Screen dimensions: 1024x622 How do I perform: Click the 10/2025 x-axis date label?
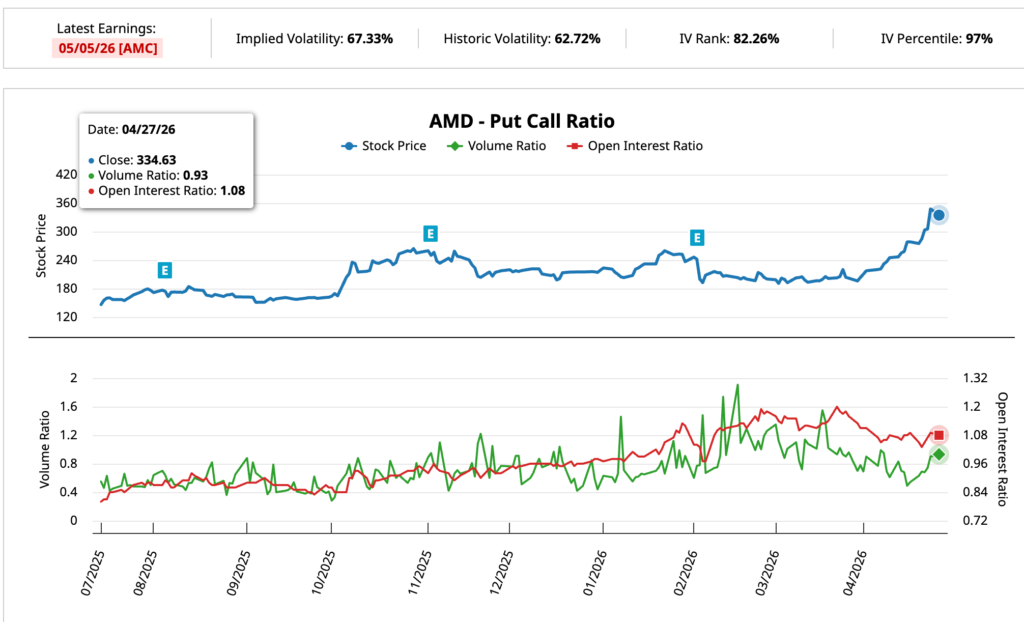[323, 572]
